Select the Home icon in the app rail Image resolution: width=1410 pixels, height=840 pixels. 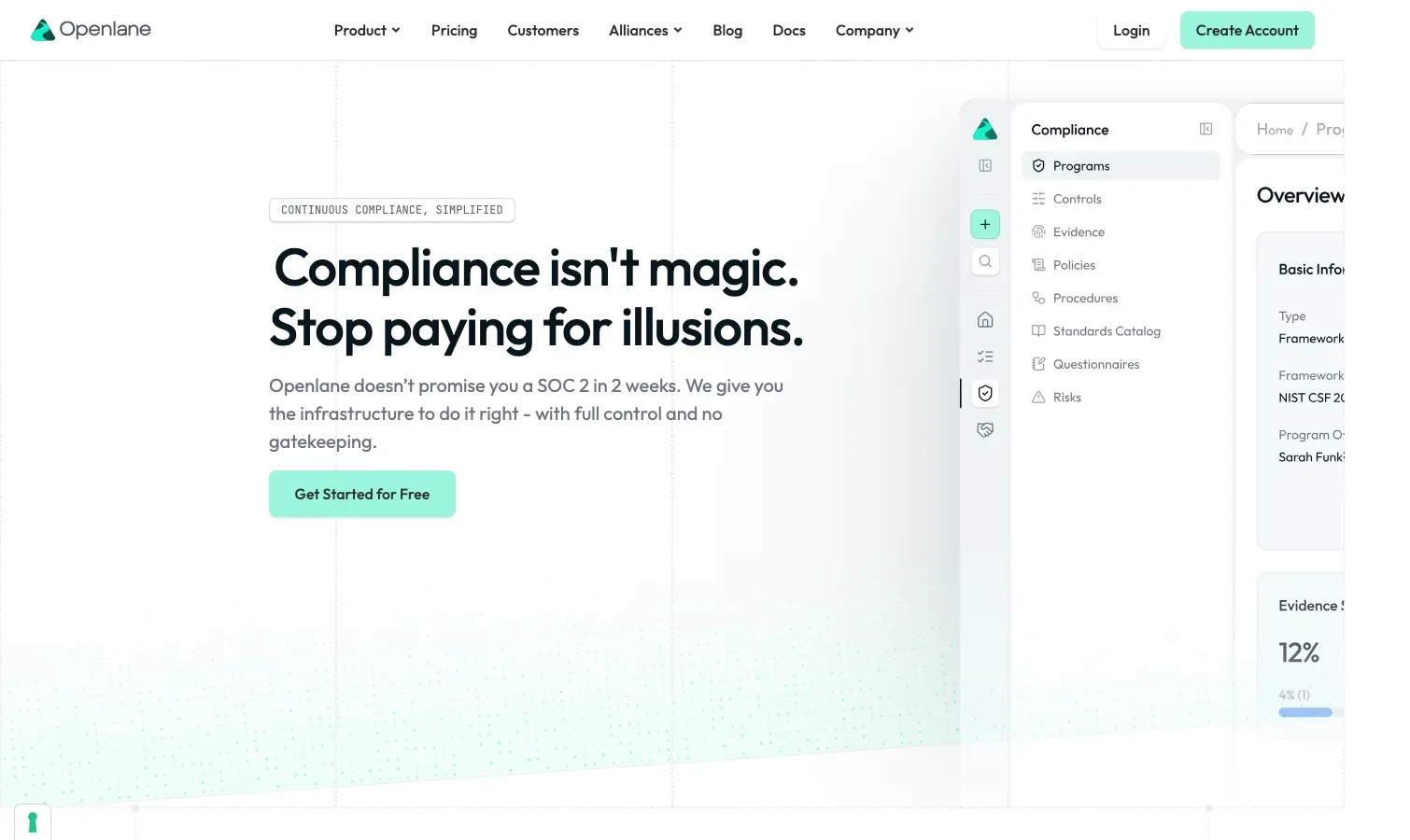(985, 320)
